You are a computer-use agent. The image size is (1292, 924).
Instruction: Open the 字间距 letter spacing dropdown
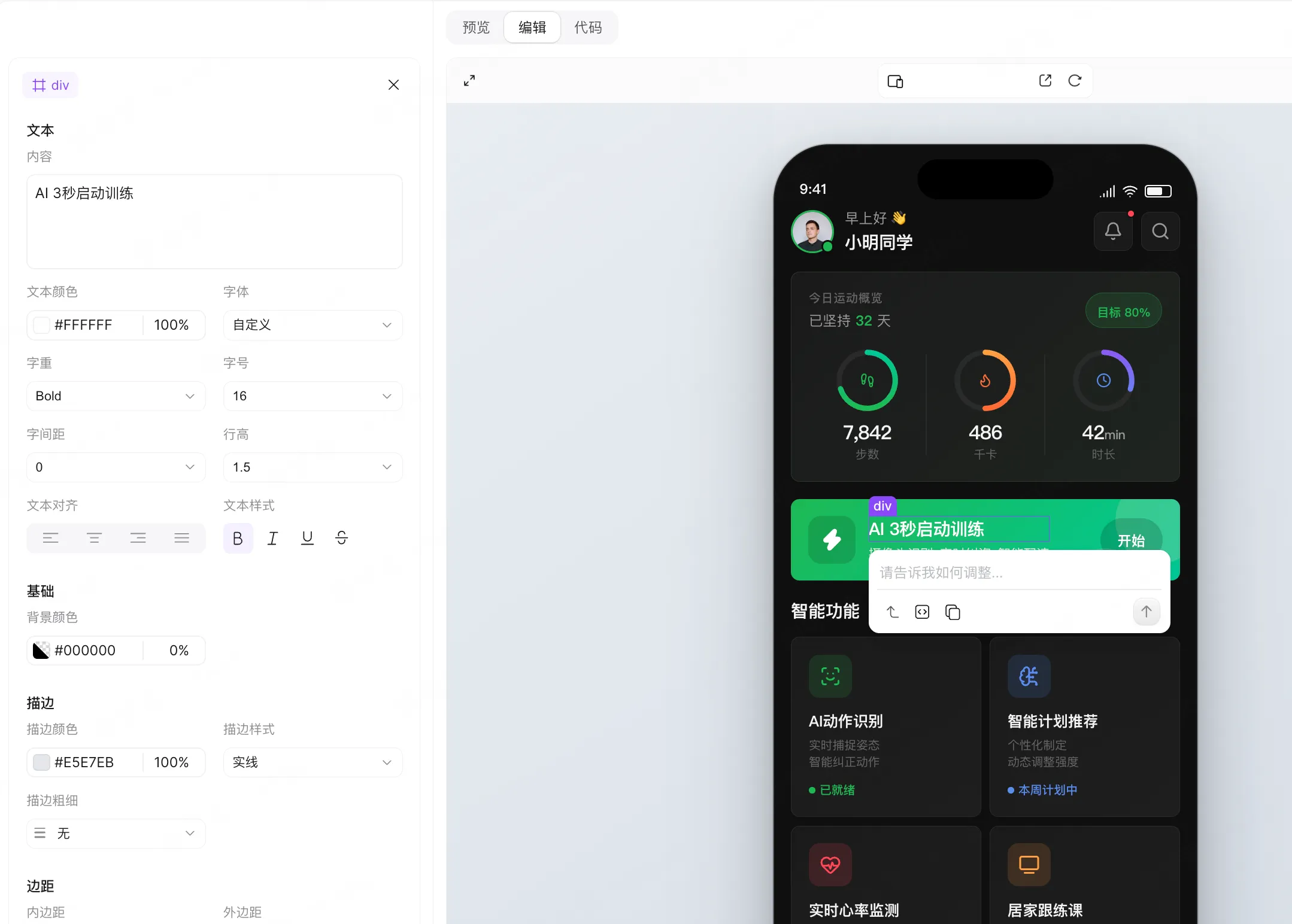pos(116,467)
